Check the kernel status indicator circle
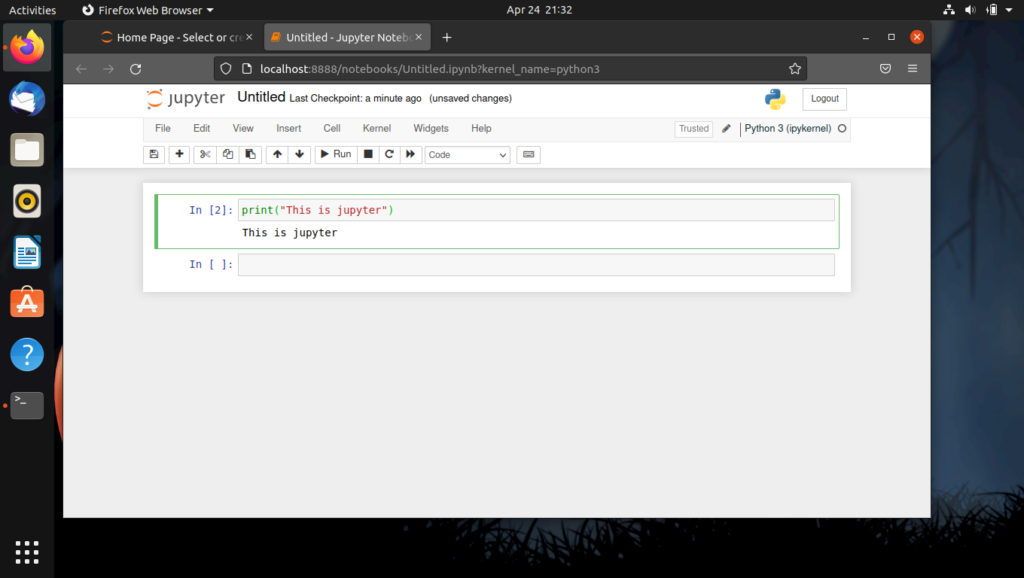The image size is (1024, 578). (842, 129)
